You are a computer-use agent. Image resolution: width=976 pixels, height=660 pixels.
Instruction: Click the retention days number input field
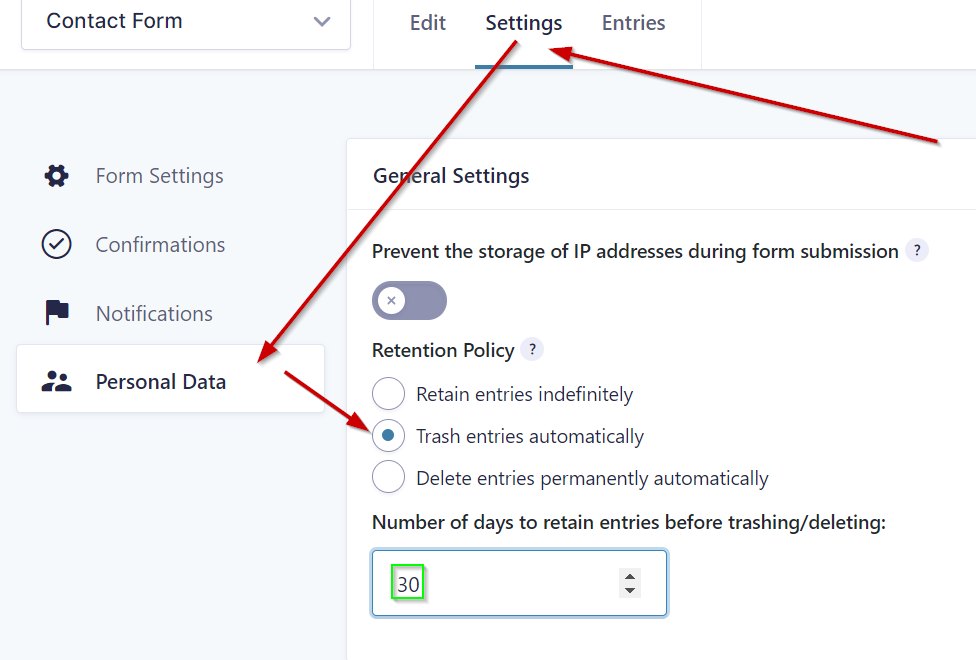[500, 583]
